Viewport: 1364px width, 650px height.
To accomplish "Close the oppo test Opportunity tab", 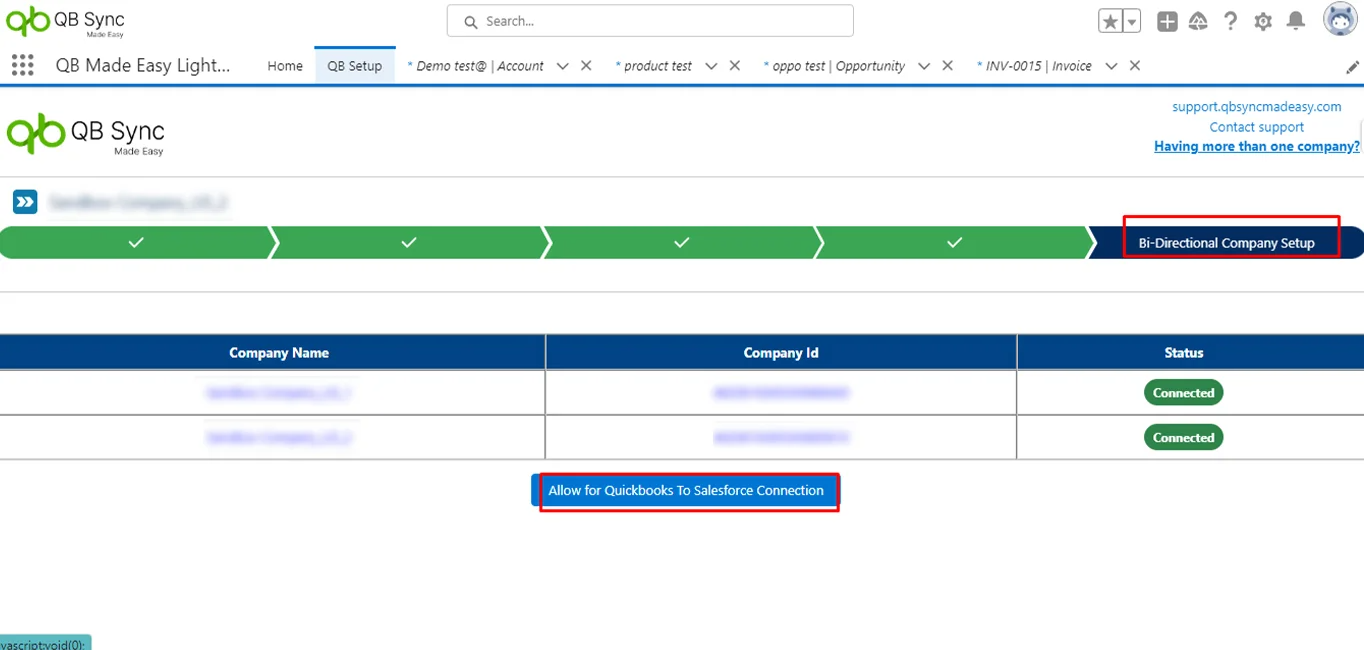I will 947,65.
